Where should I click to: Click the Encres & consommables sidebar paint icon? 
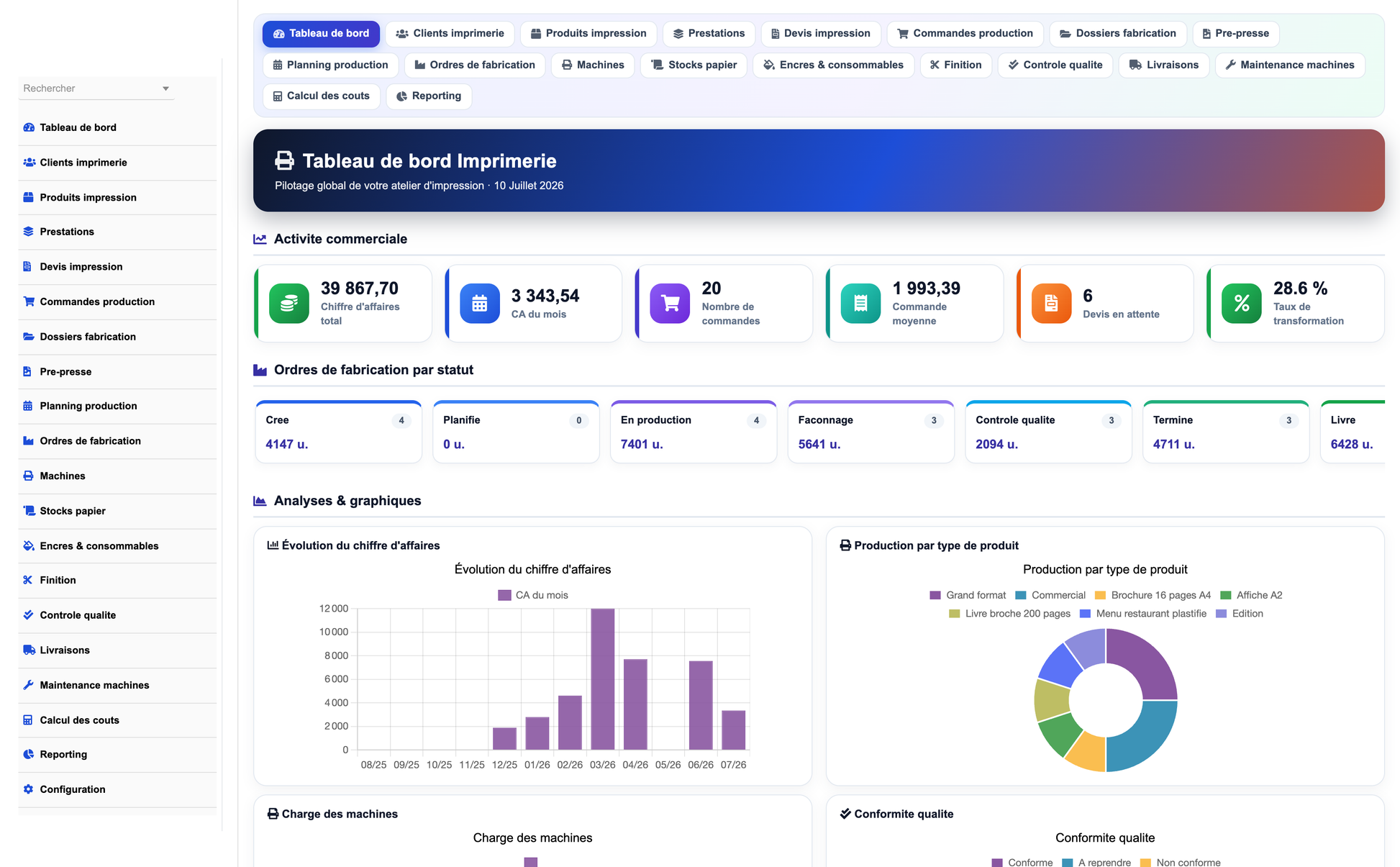pos(29,546)
